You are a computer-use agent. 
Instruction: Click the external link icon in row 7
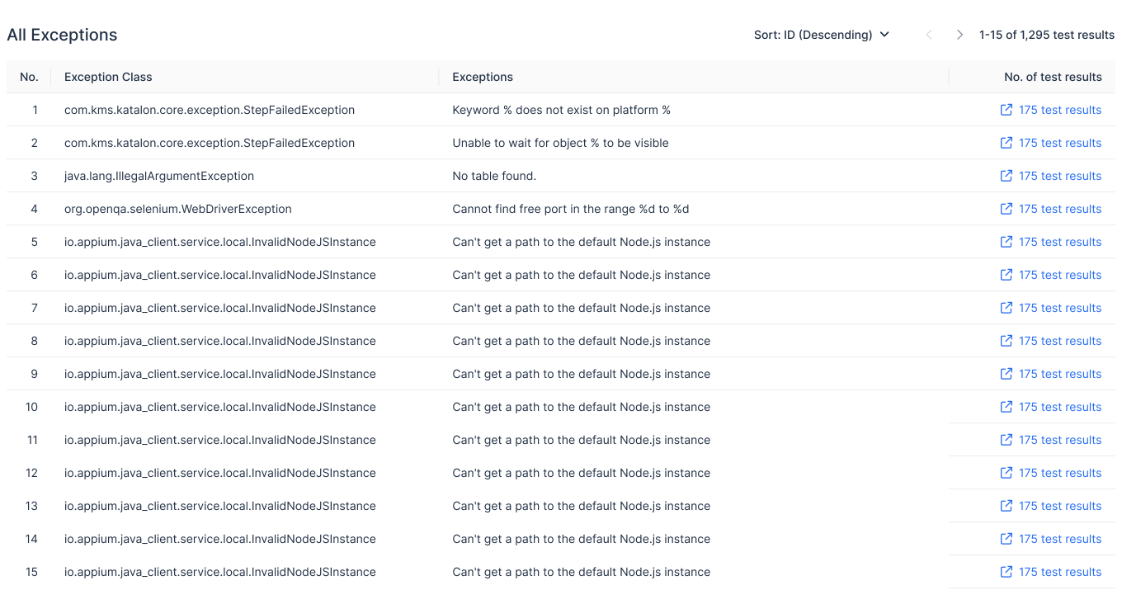[1006, 308]
